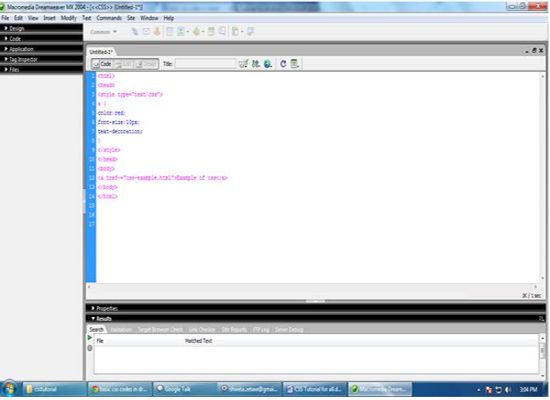Image resolution: width=550 pixels, height=400 pixels.
Task: Select the Search tab in Results
Action: coord(96,329)
